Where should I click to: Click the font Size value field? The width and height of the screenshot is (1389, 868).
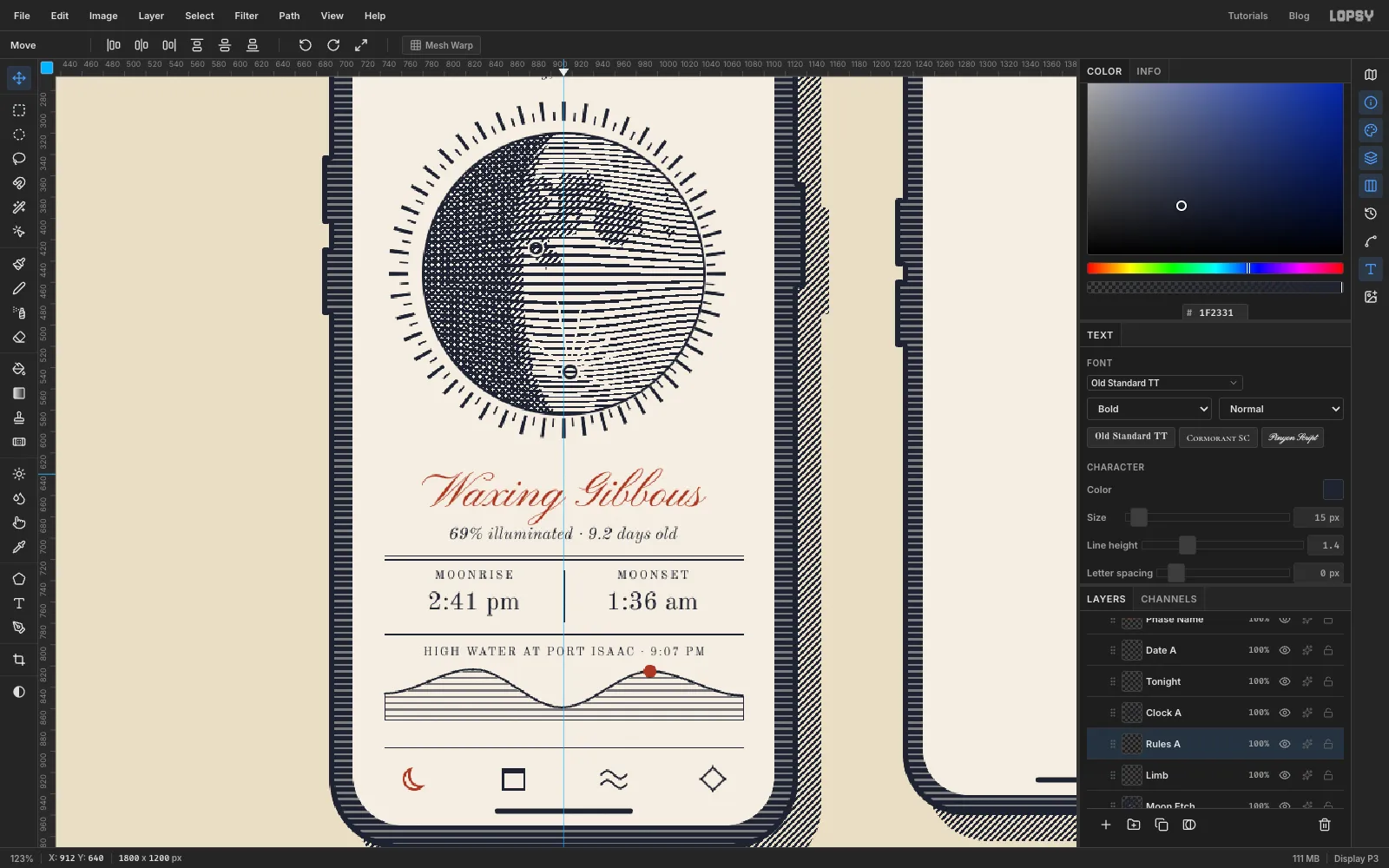[x=1319, y=517]
